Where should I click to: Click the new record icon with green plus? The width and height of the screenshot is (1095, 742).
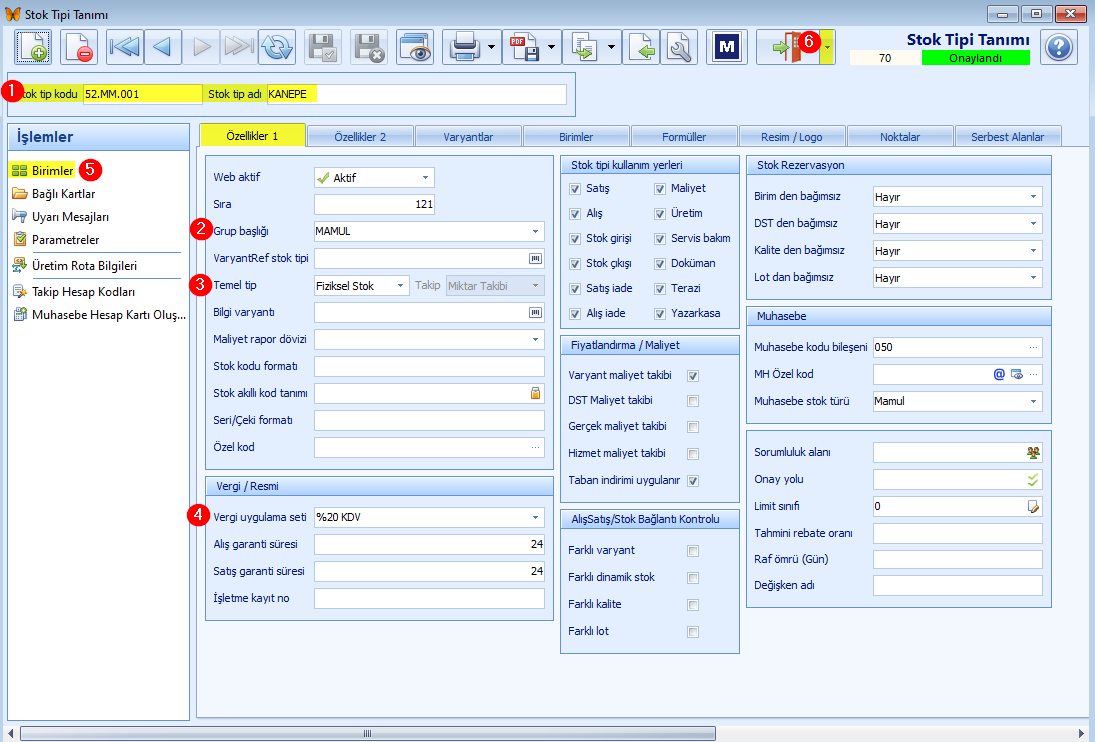click(33, 47)
